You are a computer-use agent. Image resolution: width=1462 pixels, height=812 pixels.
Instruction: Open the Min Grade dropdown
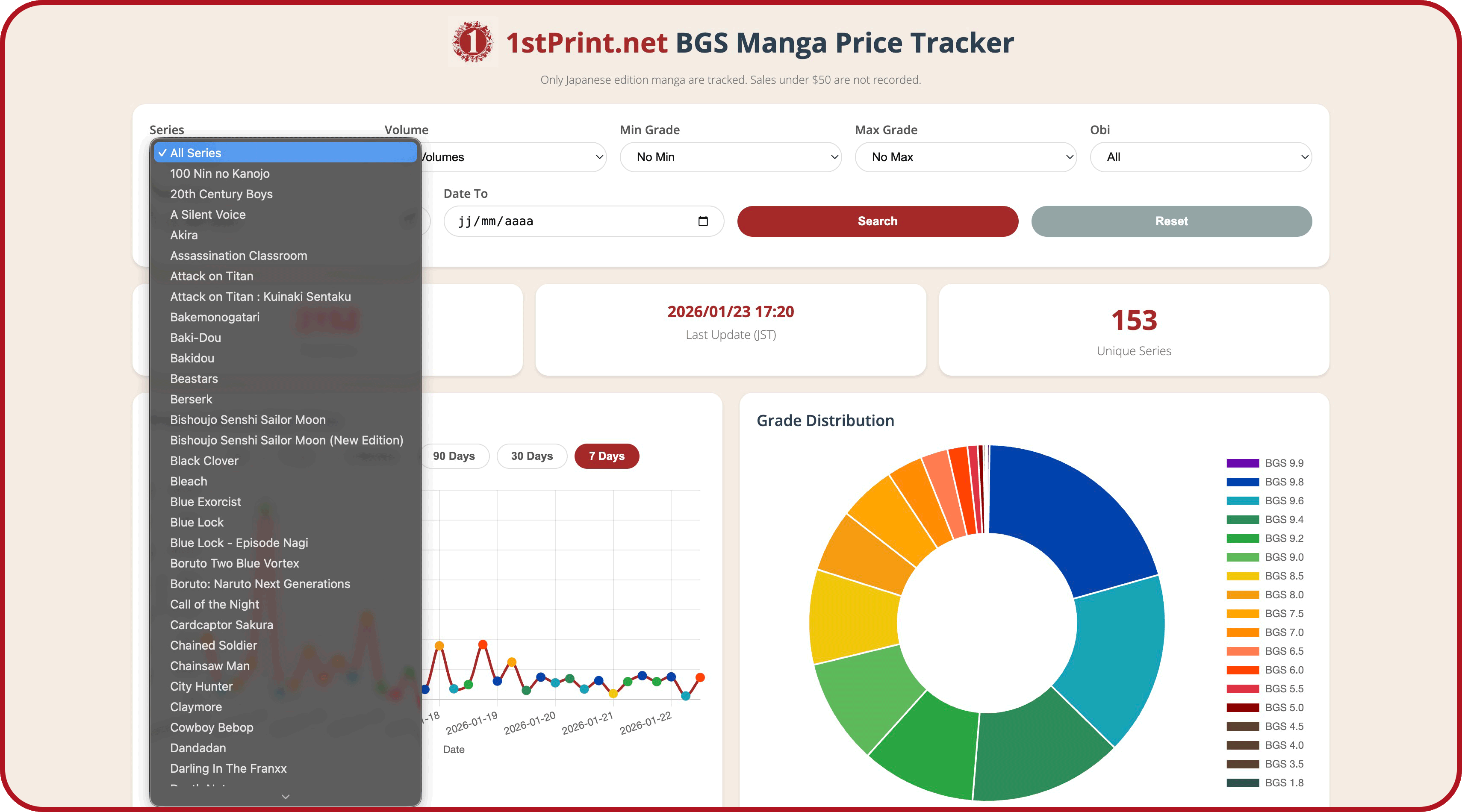tap(731, 157)
